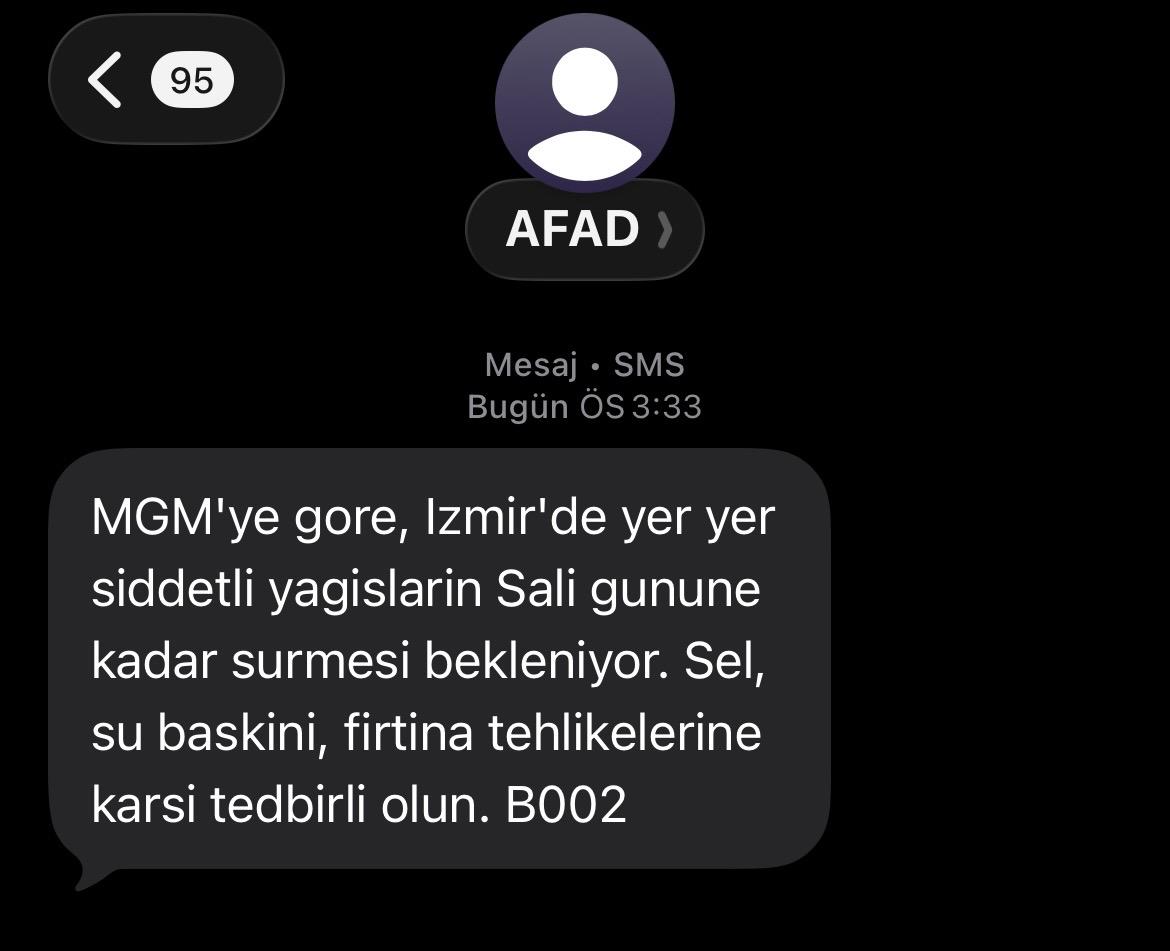The width and height of the screenshot is (1170, 951).
Task: Click the word "tehlikelerine" in the message
Action: (625, 732)
